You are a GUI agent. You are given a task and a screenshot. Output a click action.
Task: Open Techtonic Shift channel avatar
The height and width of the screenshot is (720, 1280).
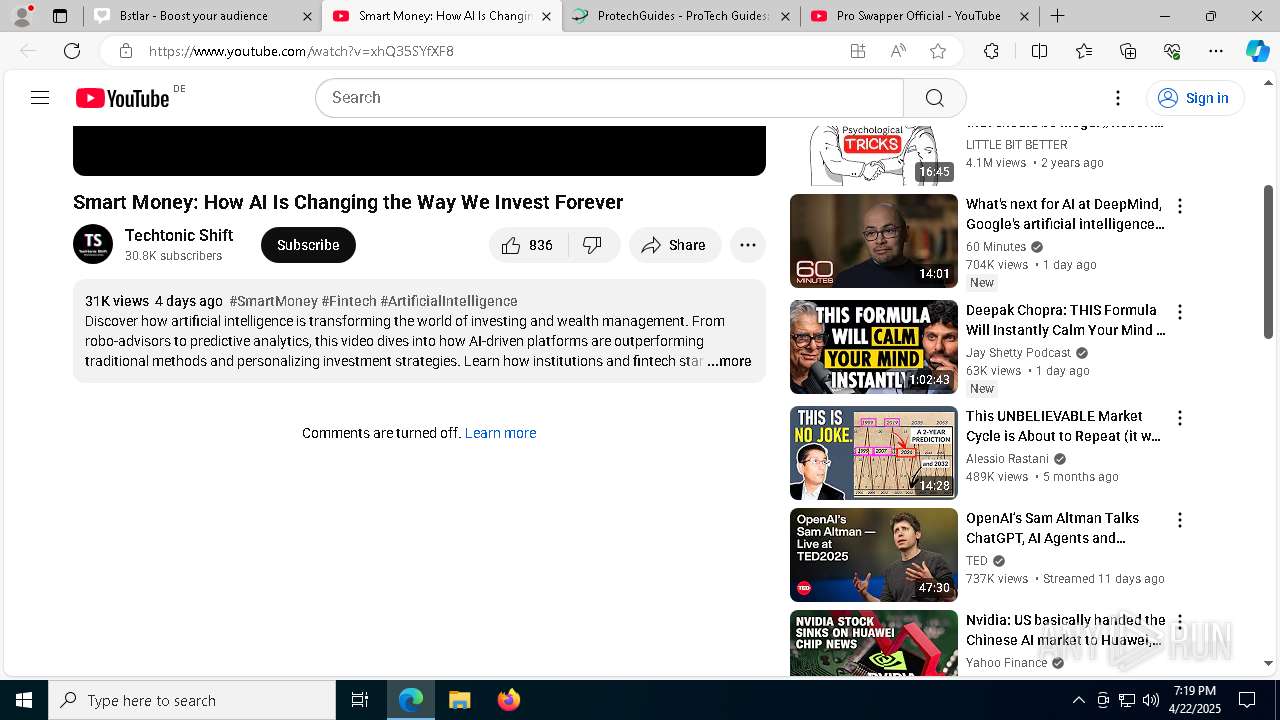(x=93, y=244)
